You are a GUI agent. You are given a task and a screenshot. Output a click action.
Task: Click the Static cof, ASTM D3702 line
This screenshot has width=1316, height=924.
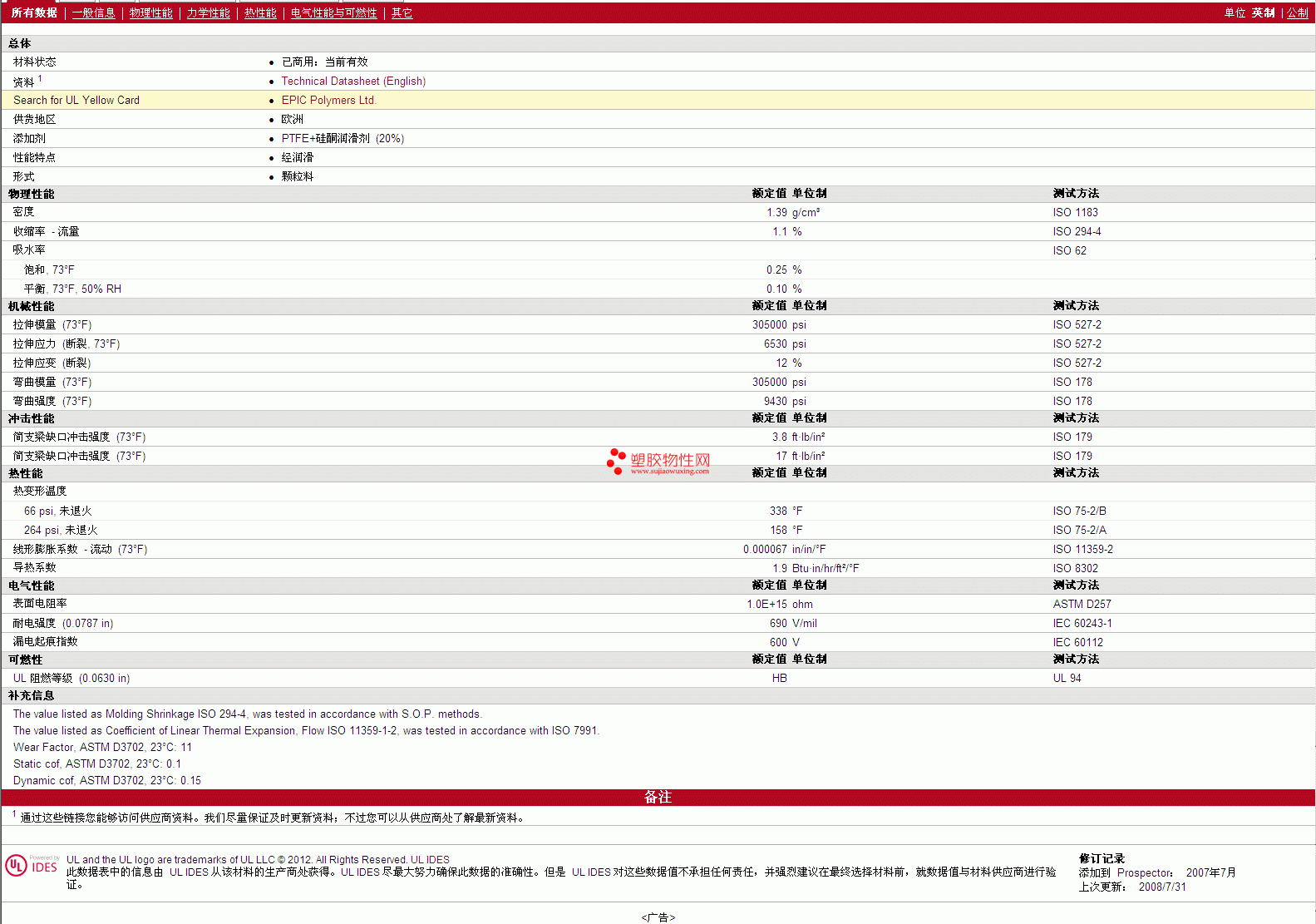point(96,764)
